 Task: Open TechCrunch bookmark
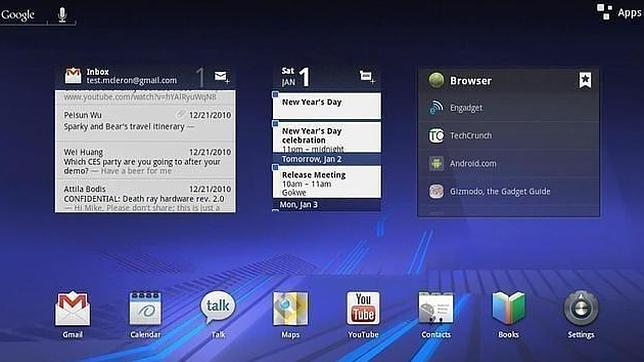pyautogui.click(x=508, y=136)
